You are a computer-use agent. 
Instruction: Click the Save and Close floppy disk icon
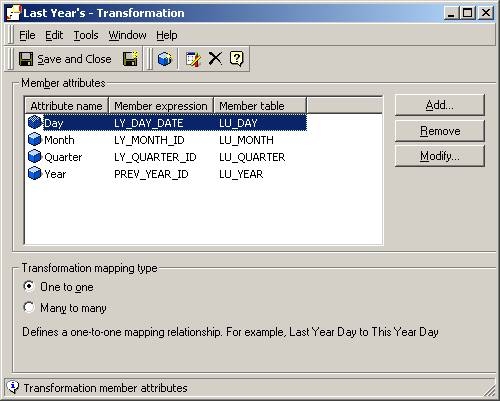point(26,59)
